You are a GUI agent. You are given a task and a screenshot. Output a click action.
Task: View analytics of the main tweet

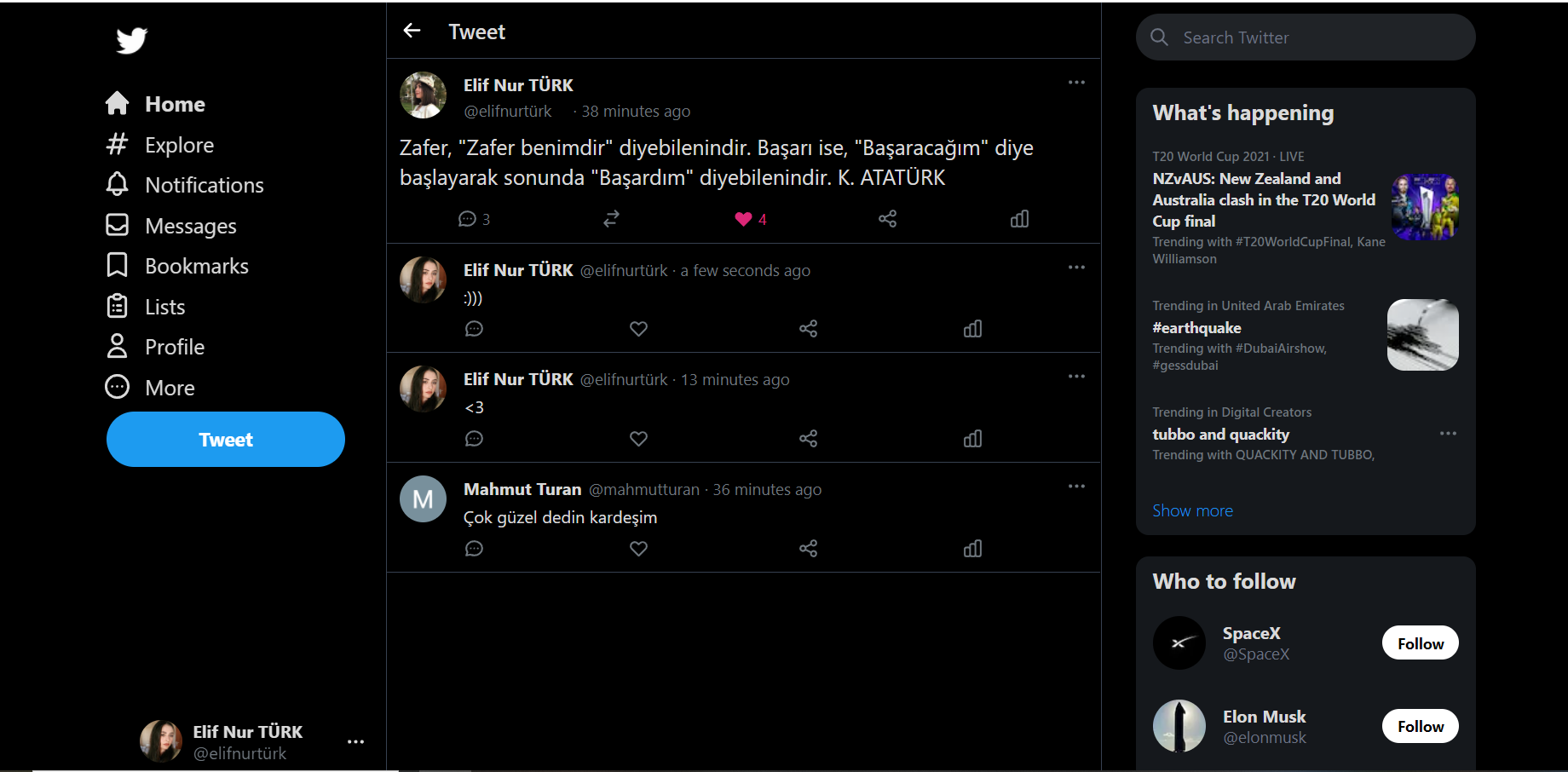[x=1019, y=219]
